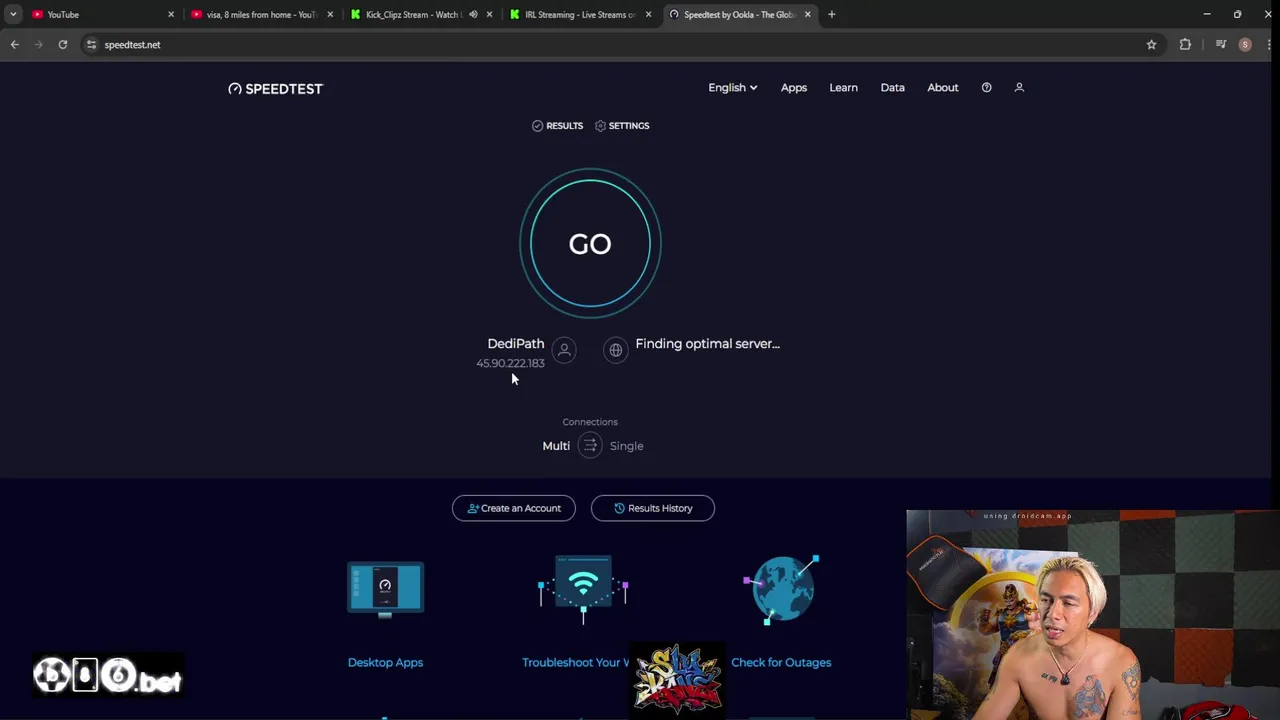This screenshot has height=720, width=1280.
Task: Open the About menu
Action: tap(942, 88)
